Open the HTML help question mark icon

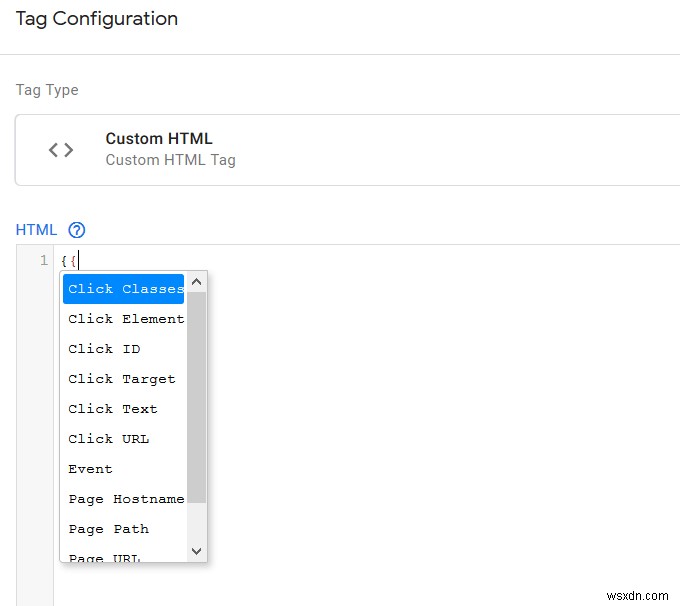point(77,230)
